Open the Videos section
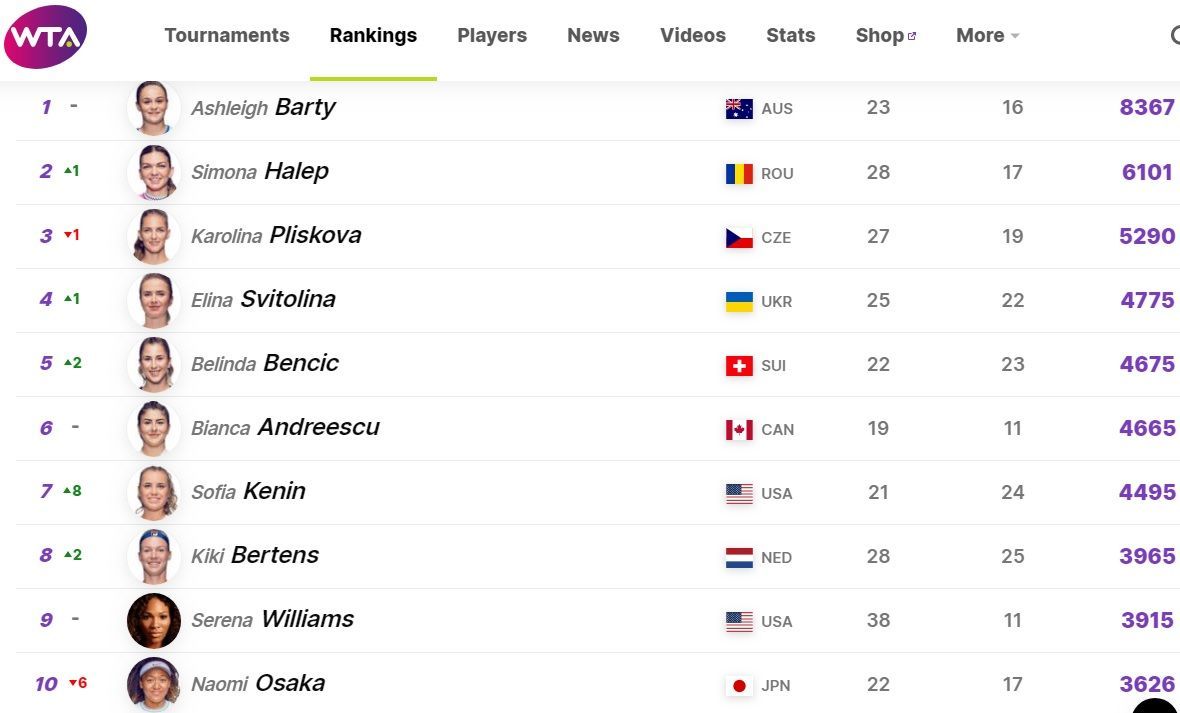The image size is (1180, 713). 693,36
